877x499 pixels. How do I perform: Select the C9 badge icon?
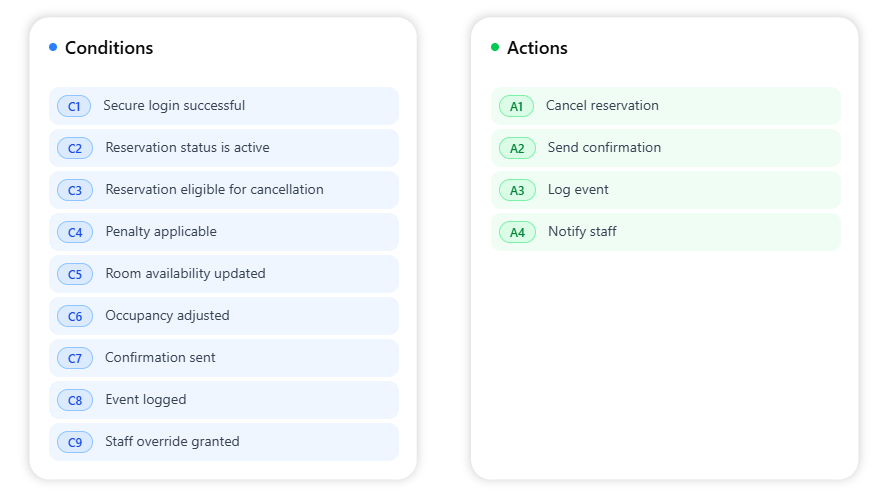[75, 442]
